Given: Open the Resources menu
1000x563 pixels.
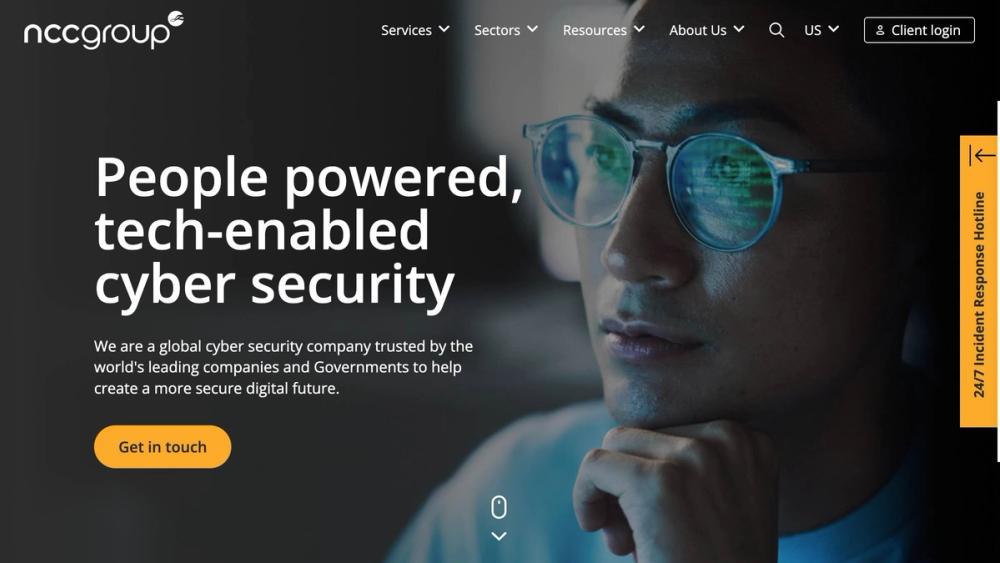Looking at the screenshot, I should tap(594, 30).
